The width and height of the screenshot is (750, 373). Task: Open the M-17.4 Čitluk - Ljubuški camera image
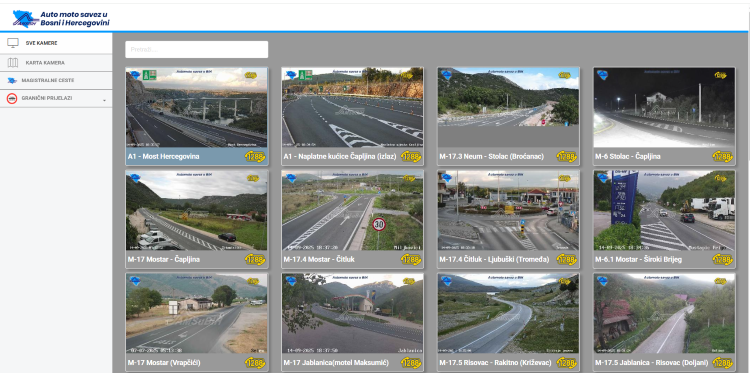point(508,210)
